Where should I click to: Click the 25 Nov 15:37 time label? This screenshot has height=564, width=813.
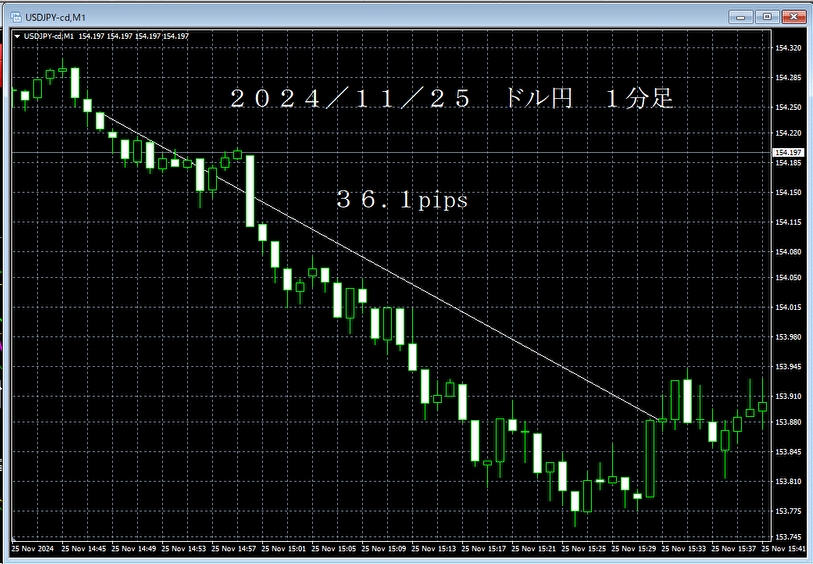[x=734, y=548]
